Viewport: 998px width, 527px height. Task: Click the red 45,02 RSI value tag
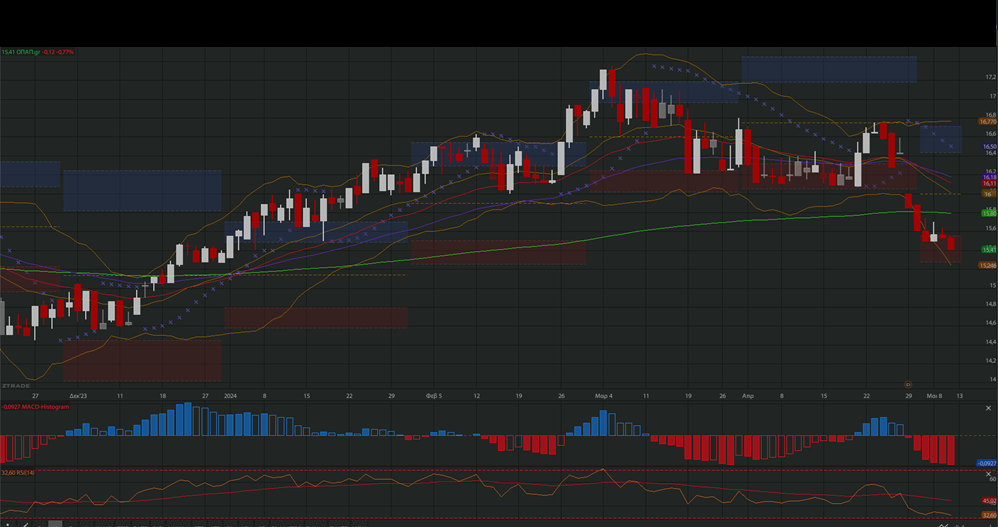[989, 501]
